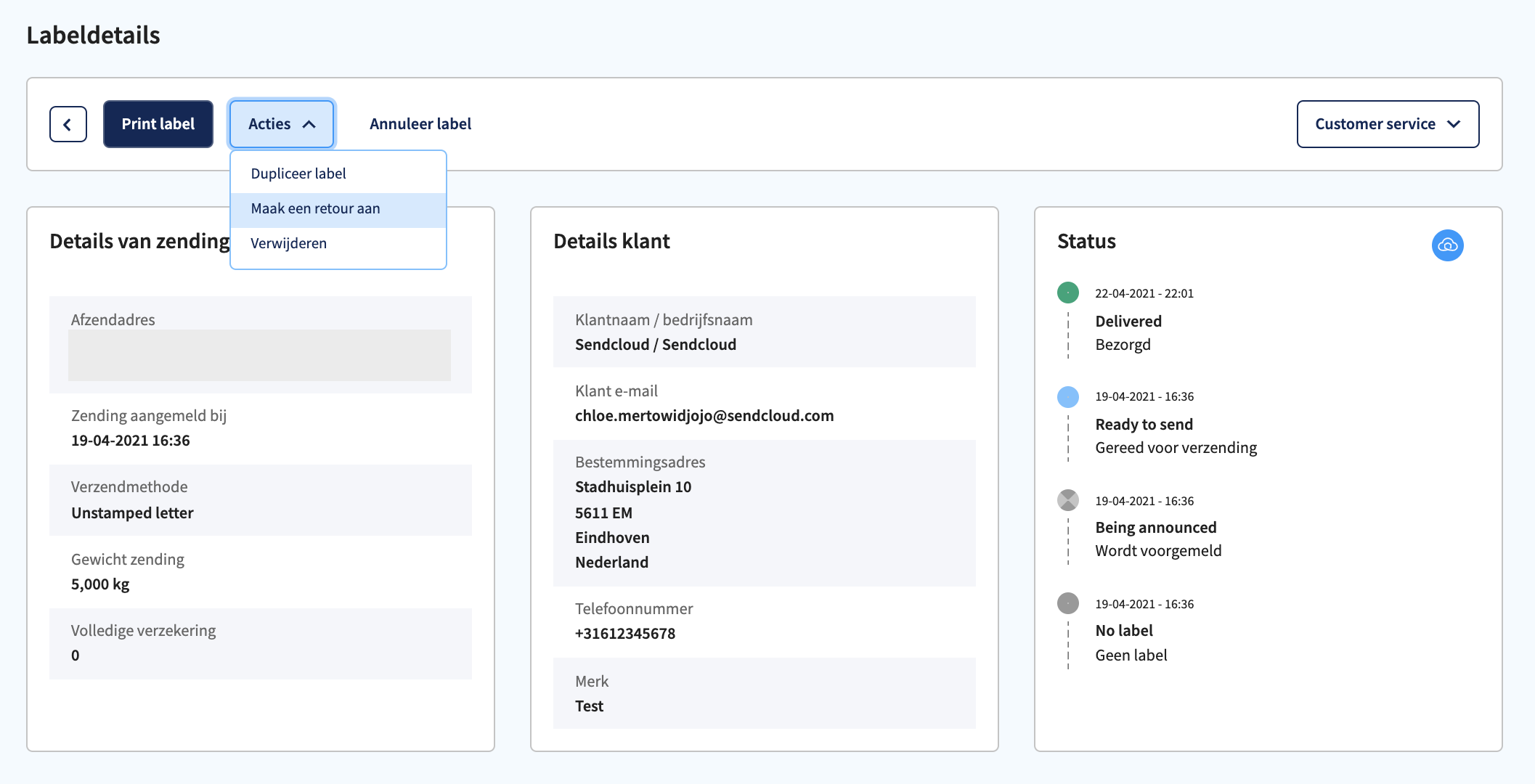Image resolution: width=1535 pixels, height=784 pixels.
Task: Click the 5611 EM postal code
Action: [x=604, y=513]
